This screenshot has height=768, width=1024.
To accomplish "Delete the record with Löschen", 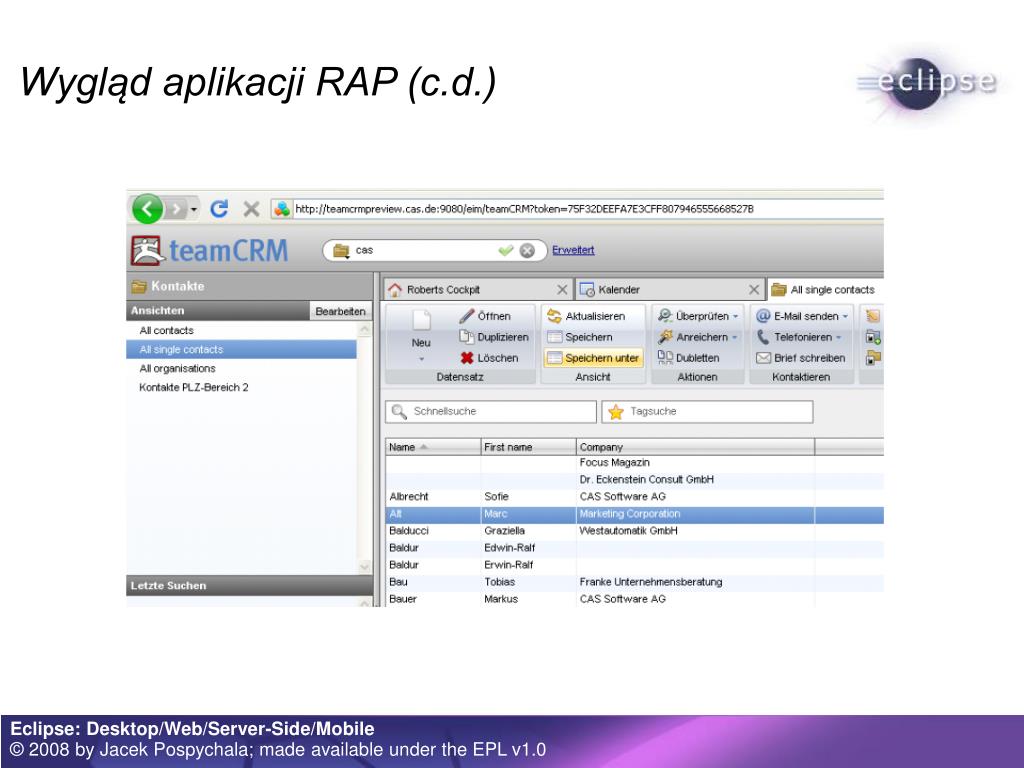I will [x=489, y=358].
